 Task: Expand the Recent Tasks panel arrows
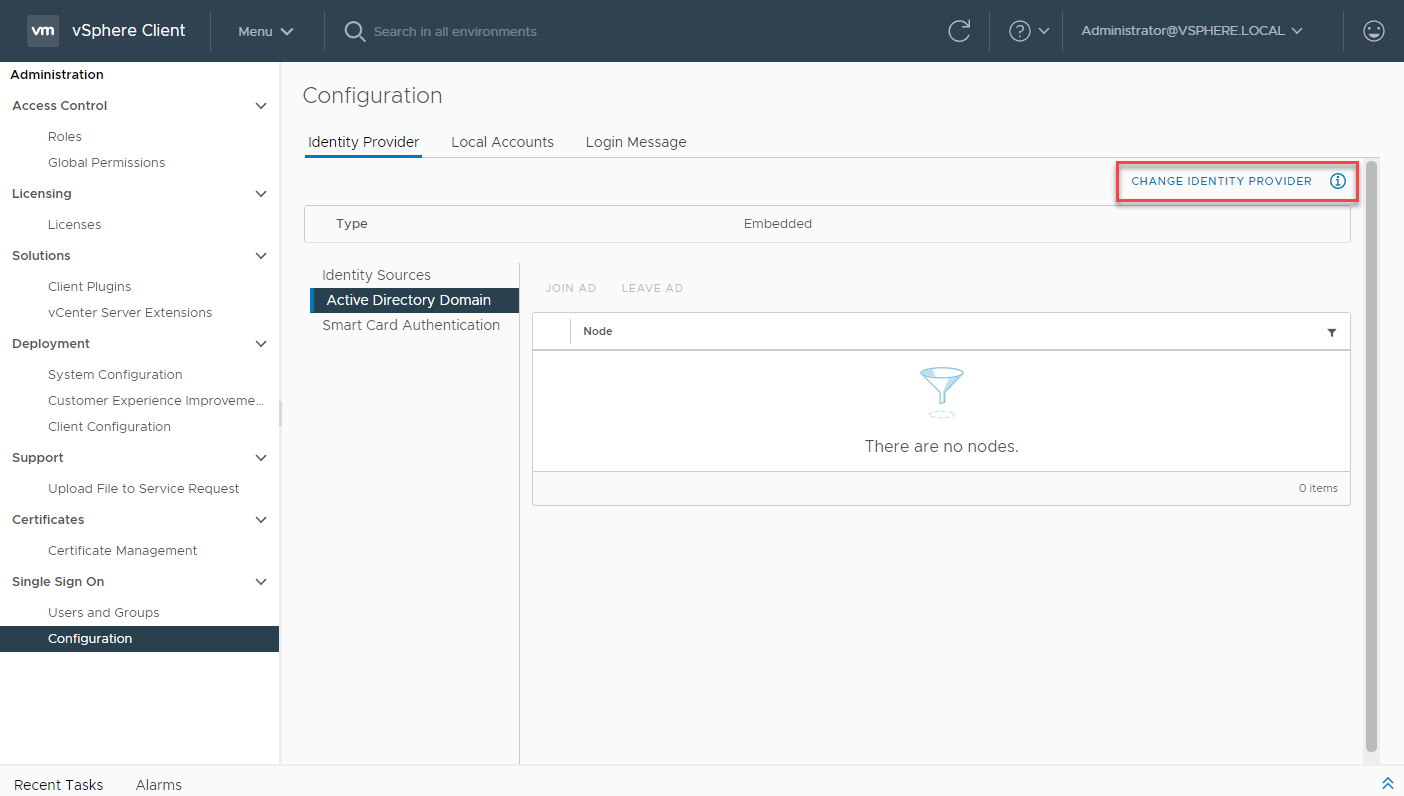[x=1387, y=783]
